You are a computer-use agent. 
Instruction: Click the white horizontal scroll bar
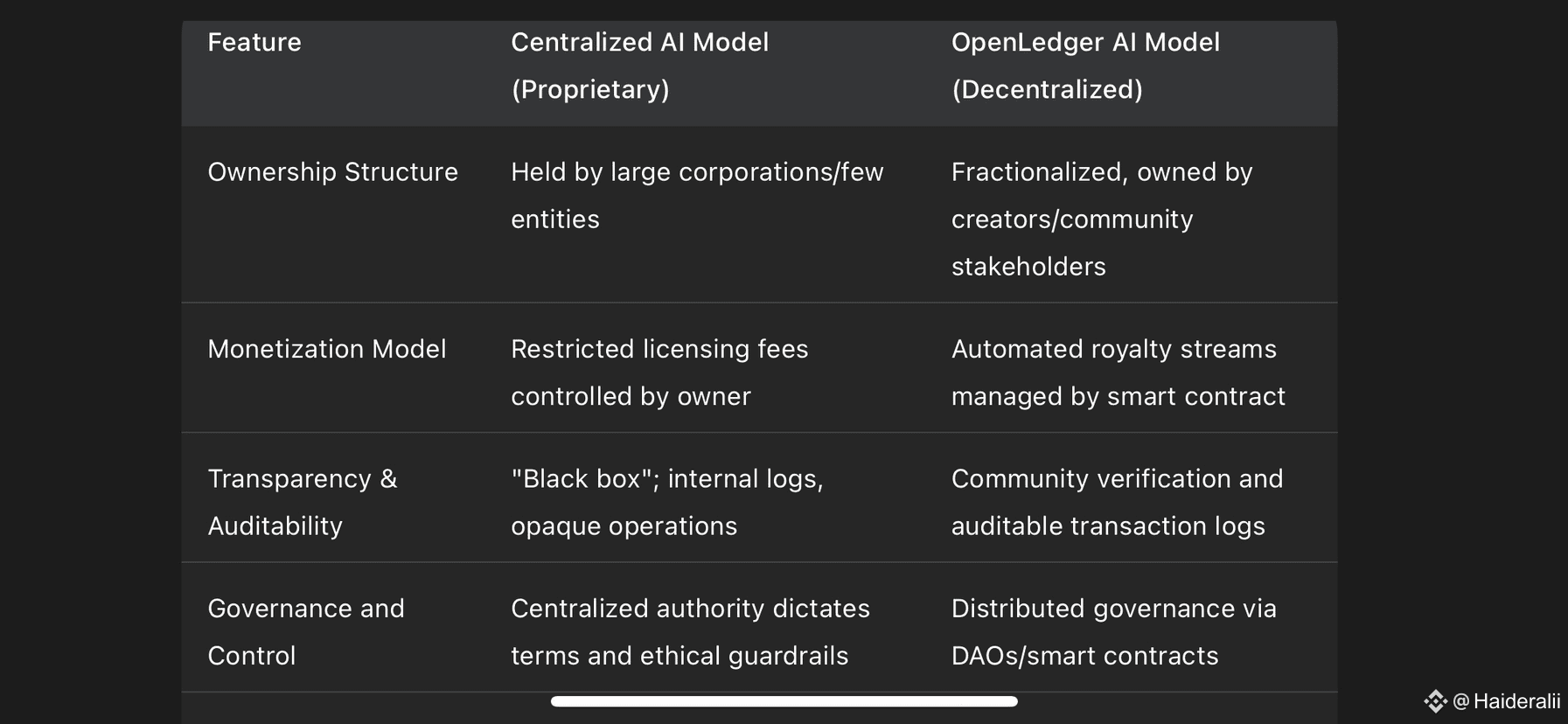click(784, 701)
